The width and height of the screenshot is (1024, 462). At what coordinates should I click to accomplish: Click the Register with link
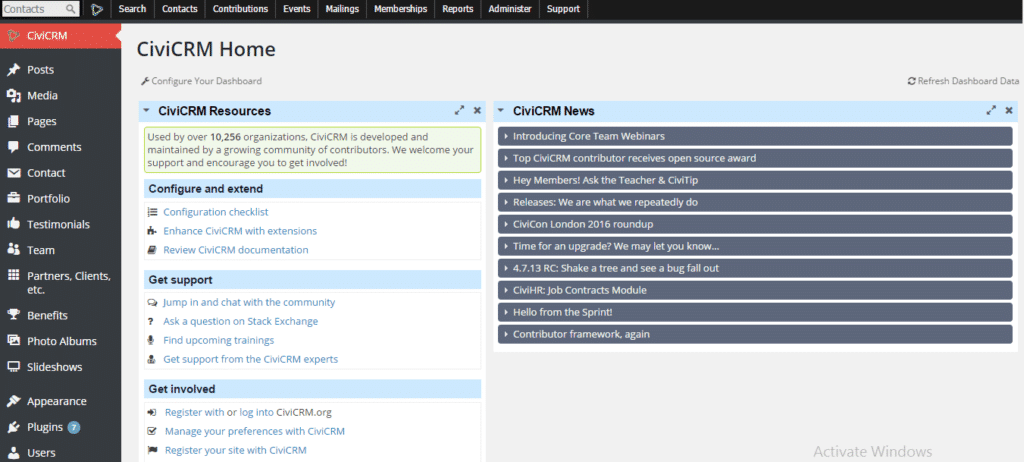pos(195,412)
